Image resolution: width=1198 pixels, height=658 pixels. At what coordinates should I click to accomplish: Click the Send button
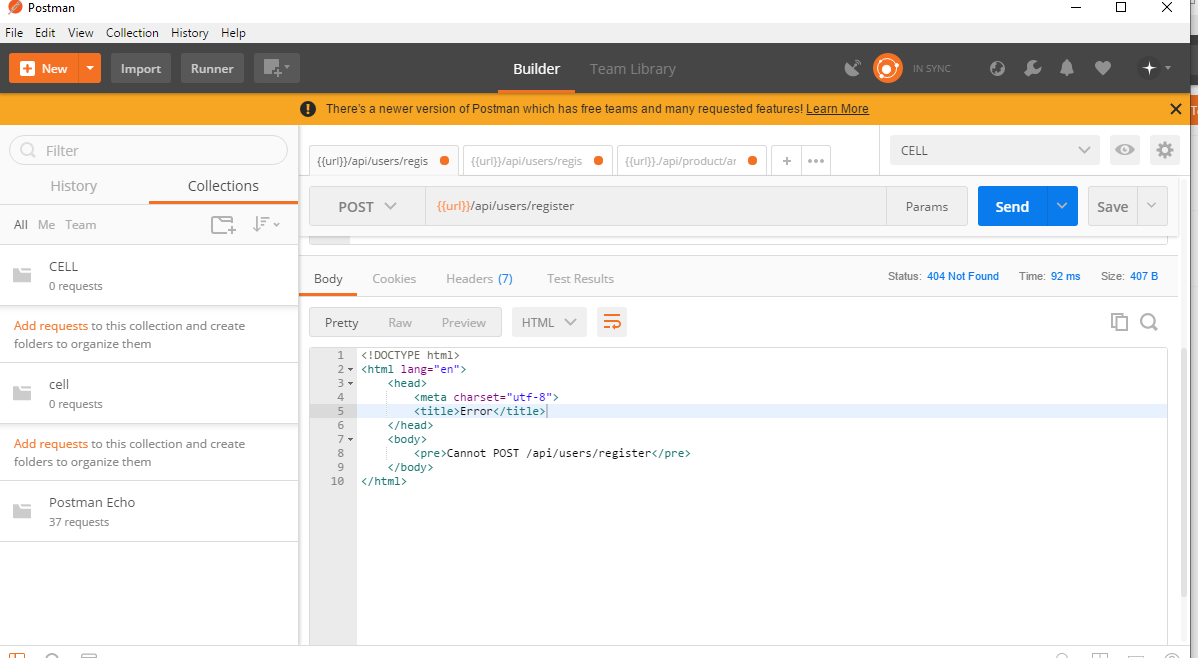pyautogui.click(x=1011, y=206)
